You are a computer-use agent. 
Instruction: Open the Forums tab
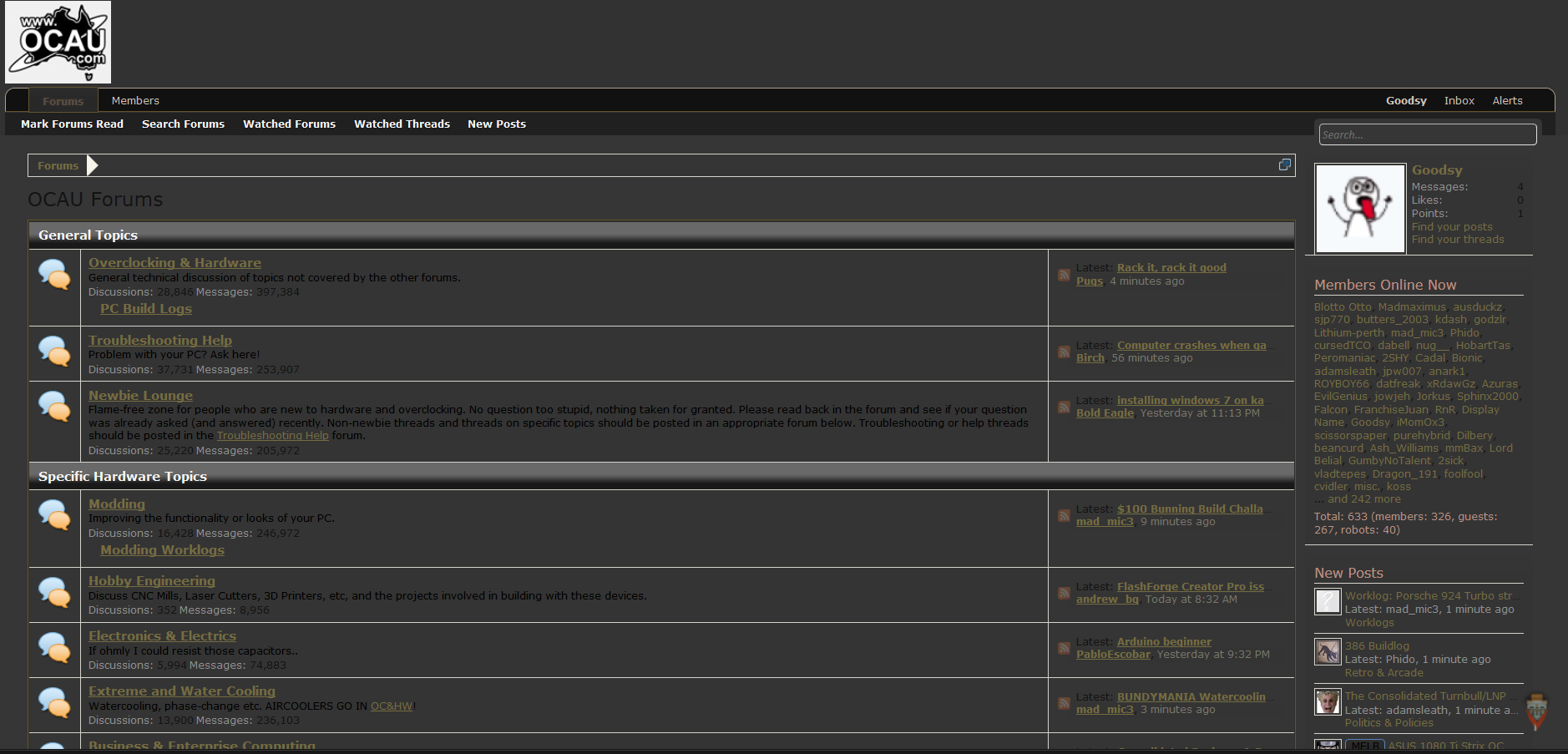[63, 101]
